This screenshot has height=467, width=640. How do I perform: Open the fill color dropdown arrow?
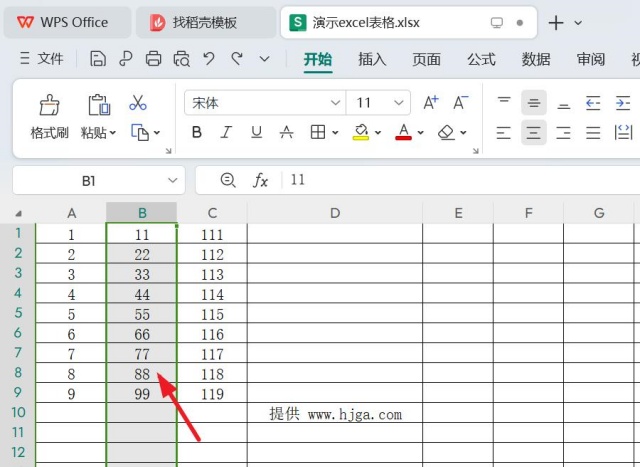tap(378, 133)
